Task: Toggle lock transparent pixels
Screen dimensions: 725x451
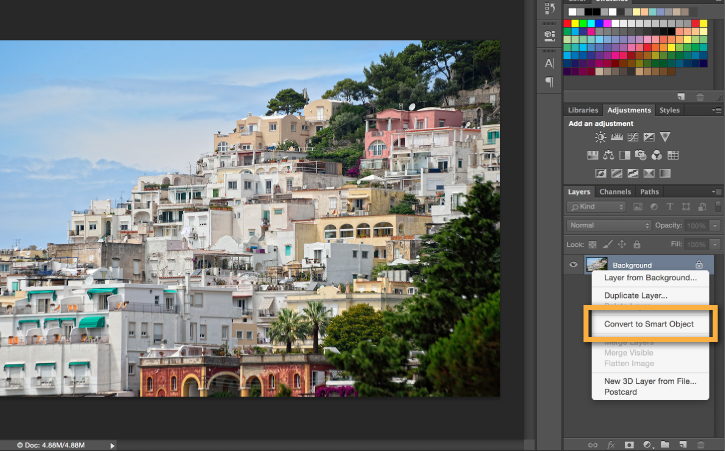Action: click(593, 244)
